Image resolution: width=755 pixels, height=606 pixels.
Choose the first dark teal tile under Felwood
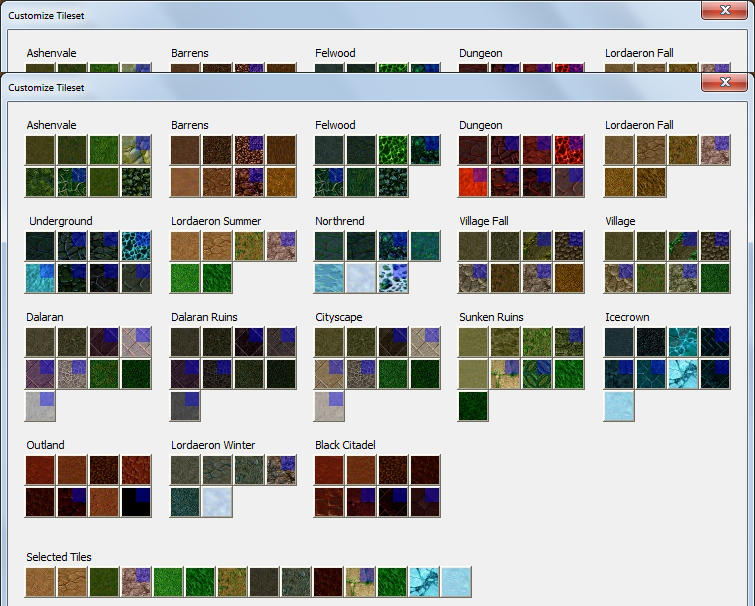tap(329, 150)
